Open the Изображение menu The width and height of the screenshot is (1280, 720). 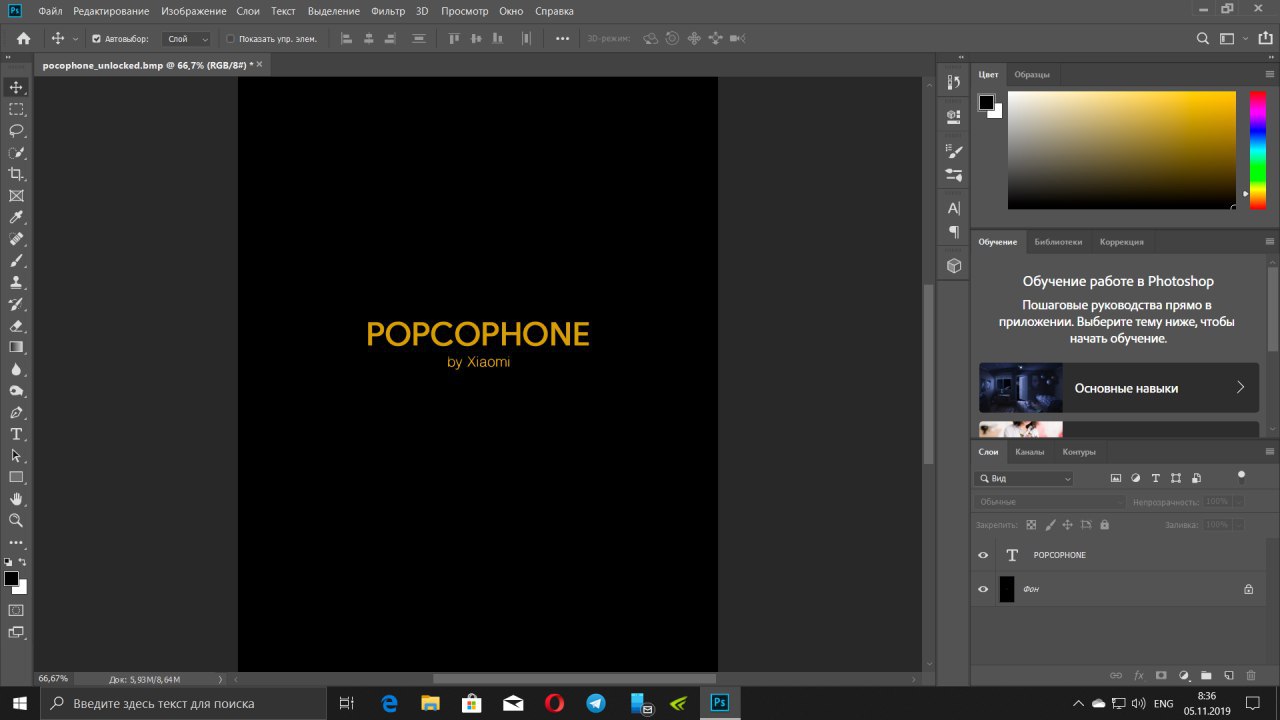(193, 11)
